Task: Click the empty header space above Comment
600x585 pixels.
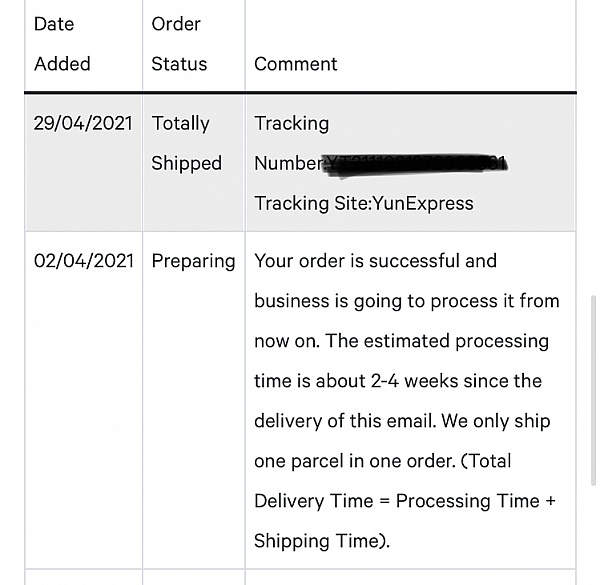Action: click(x=410, y=25)
